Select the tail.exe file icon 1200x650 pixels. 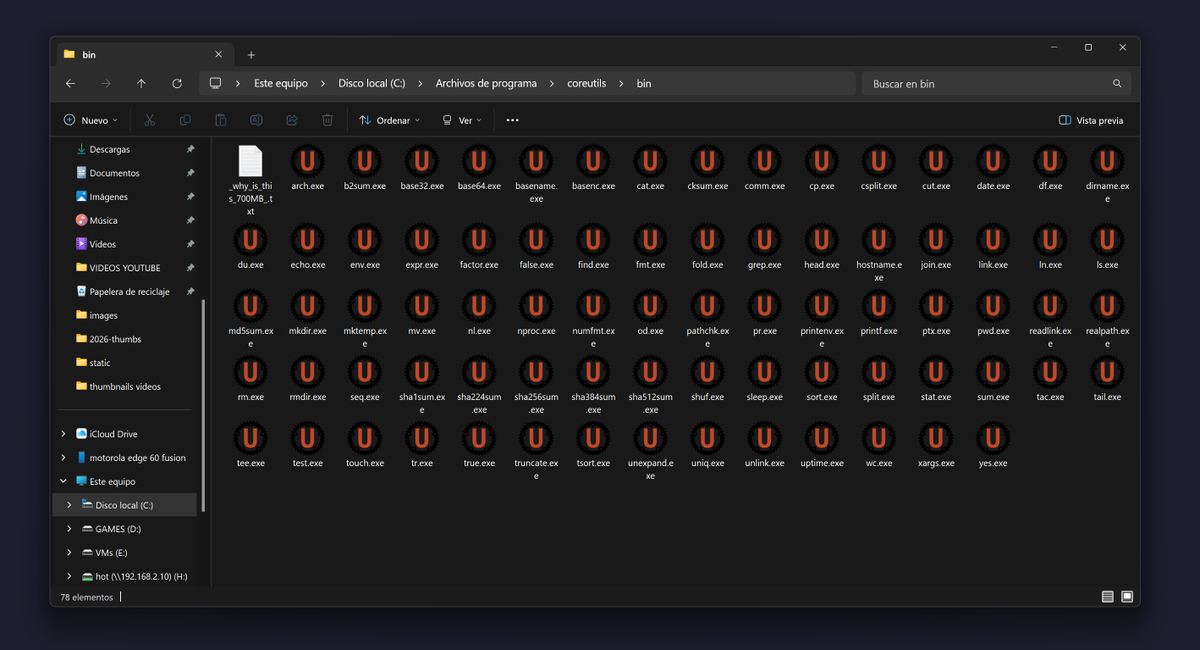pos(1107,372)
